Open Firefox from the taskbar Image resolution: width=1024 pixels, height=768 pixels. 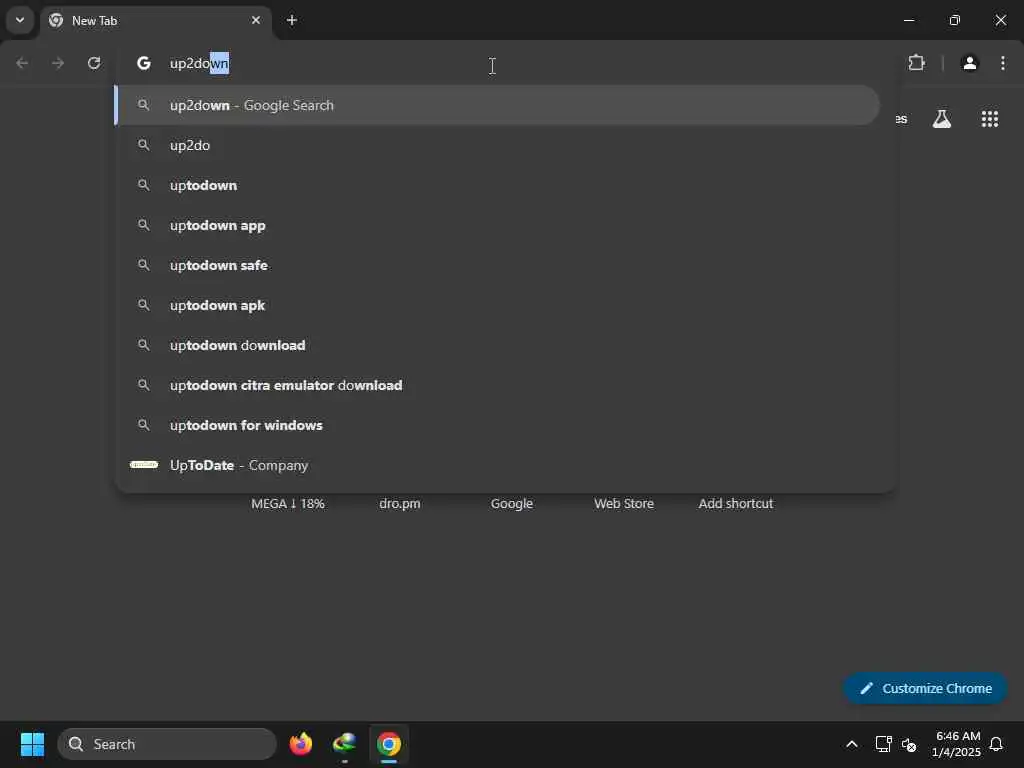coord(300,744)
